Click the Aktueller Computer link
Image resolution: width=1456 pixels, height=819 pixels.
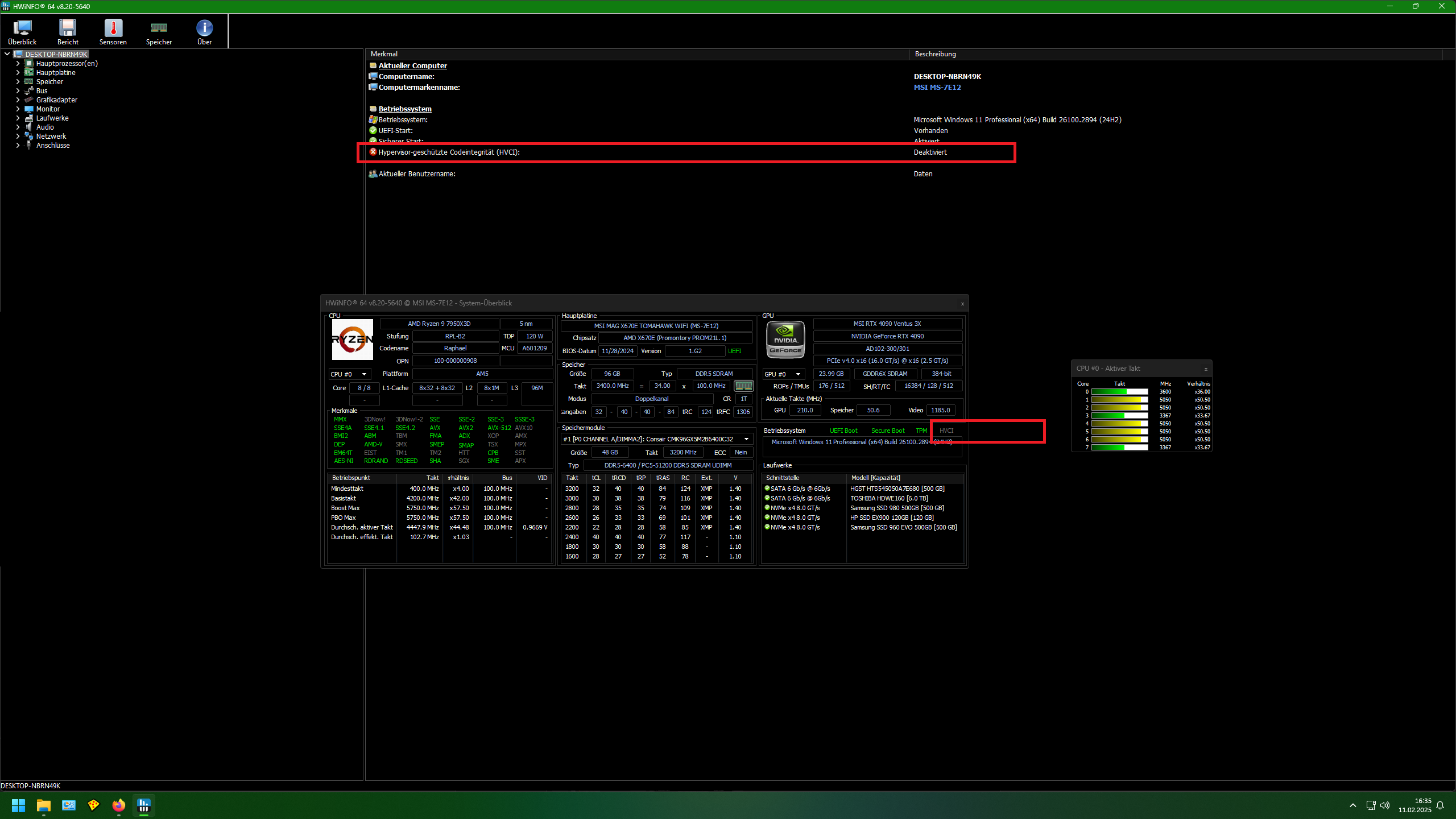[413, 65]
